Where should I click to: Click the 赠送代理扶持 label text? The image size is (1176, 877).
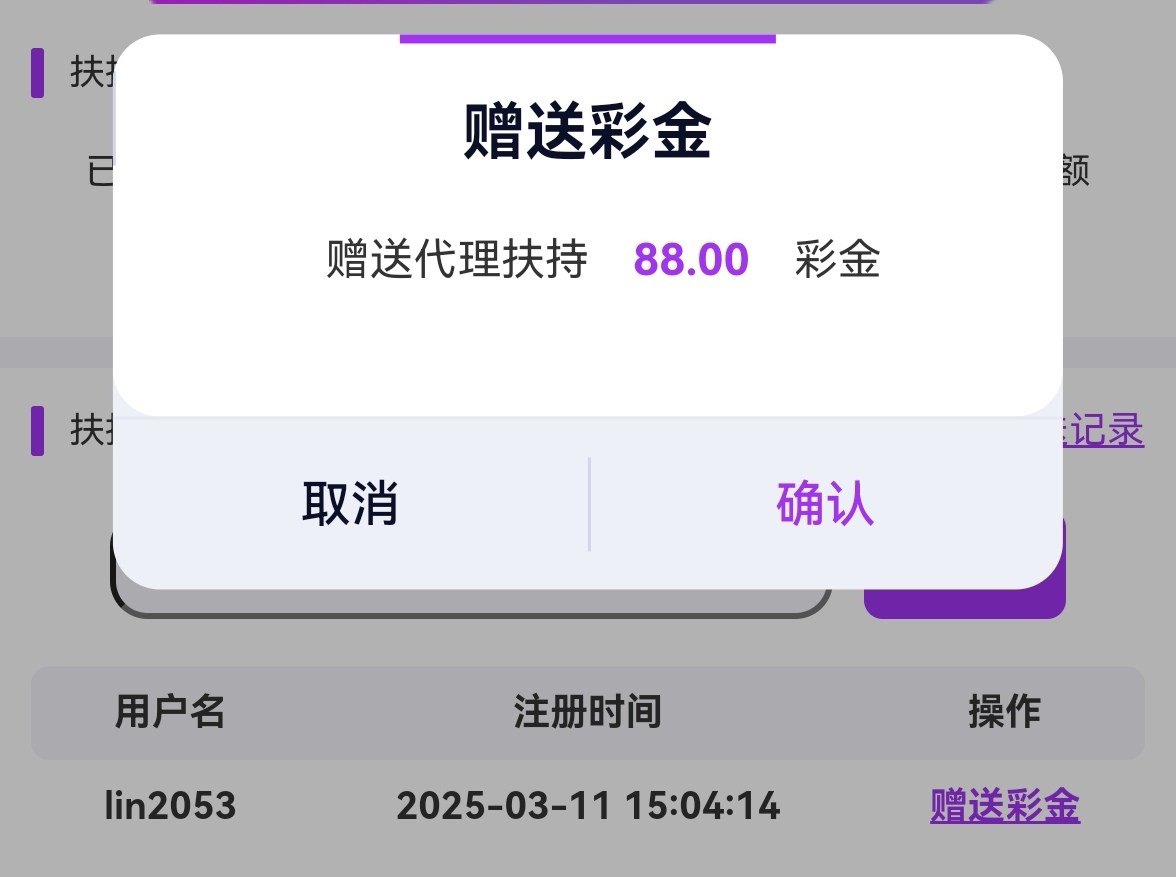[x=456, y=260]
